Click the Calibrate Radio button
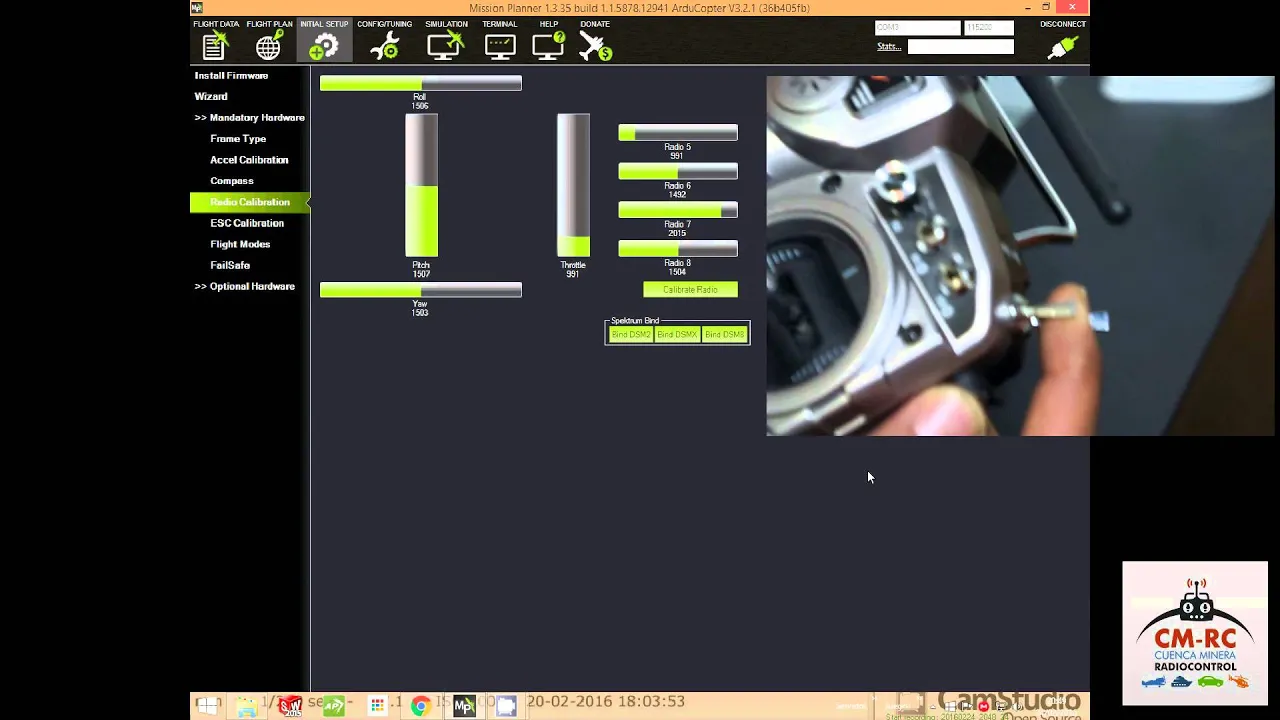Image resolution: width=1280 pixels, height=720 pixels. pyautogui.click(x=690, y=290)
